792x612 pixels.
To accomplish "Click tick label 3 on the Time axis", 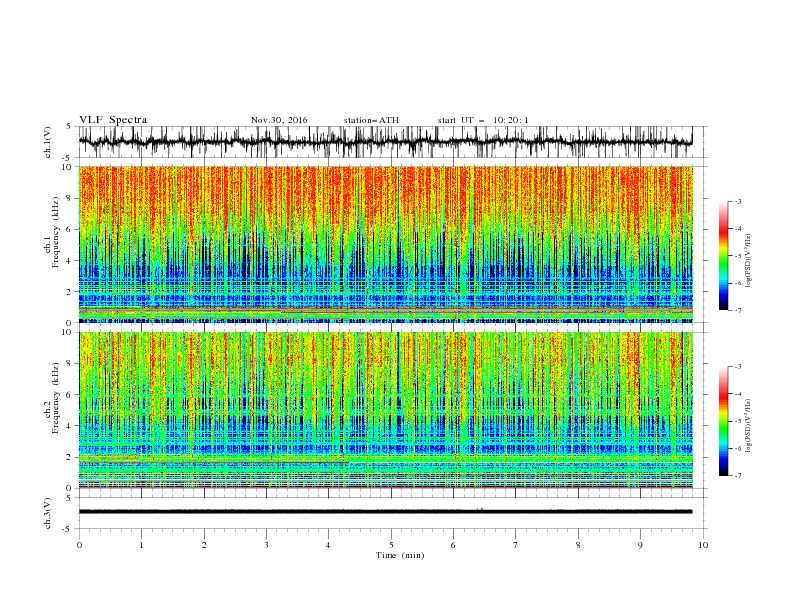I will tap(266, 545).
